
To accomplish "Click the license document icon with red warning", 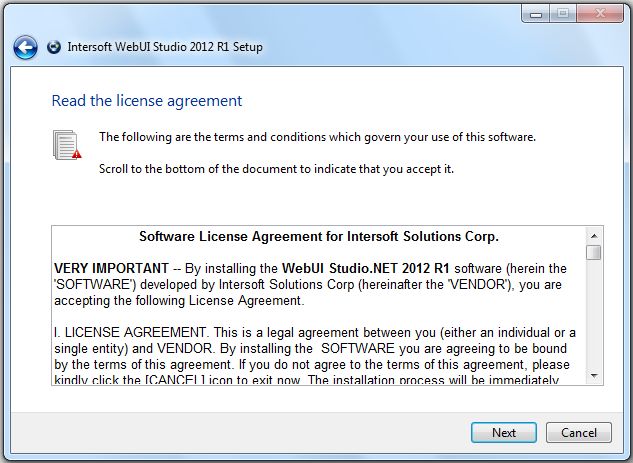I will point(67,144).
